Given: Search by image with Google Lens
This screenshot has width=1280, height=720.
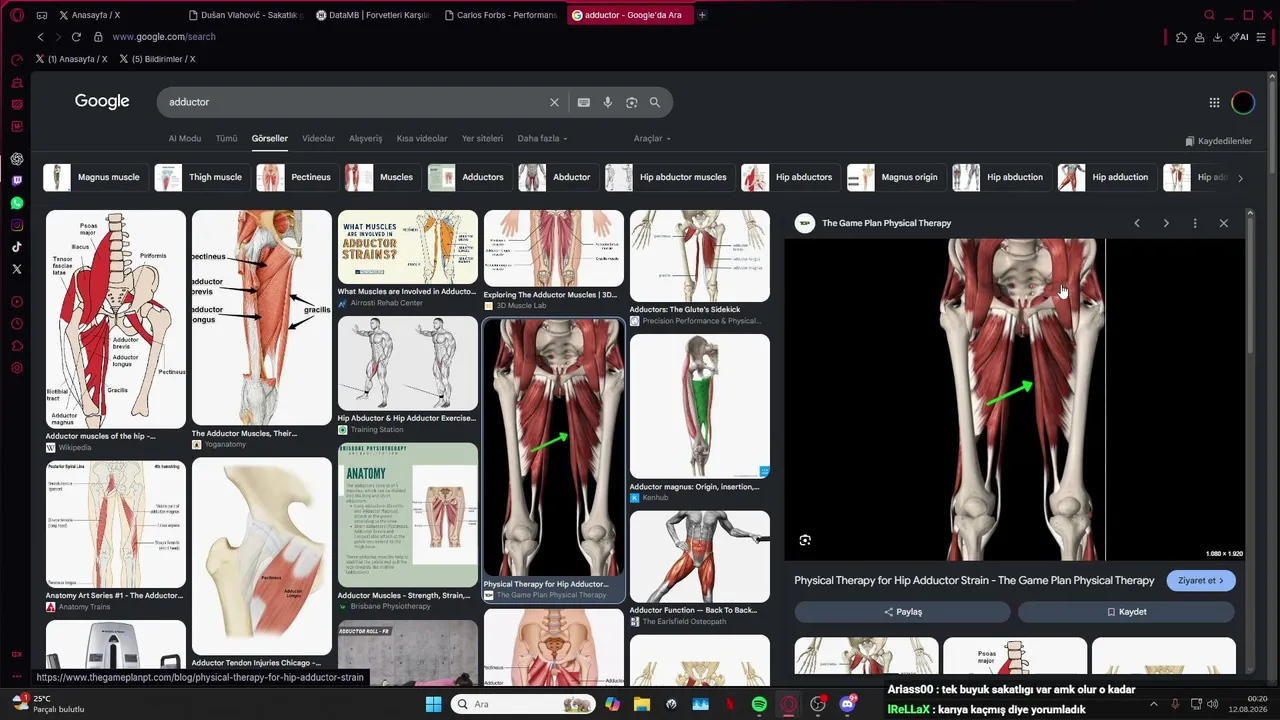Looking at the screenshot, I should (x=631, y=102).
